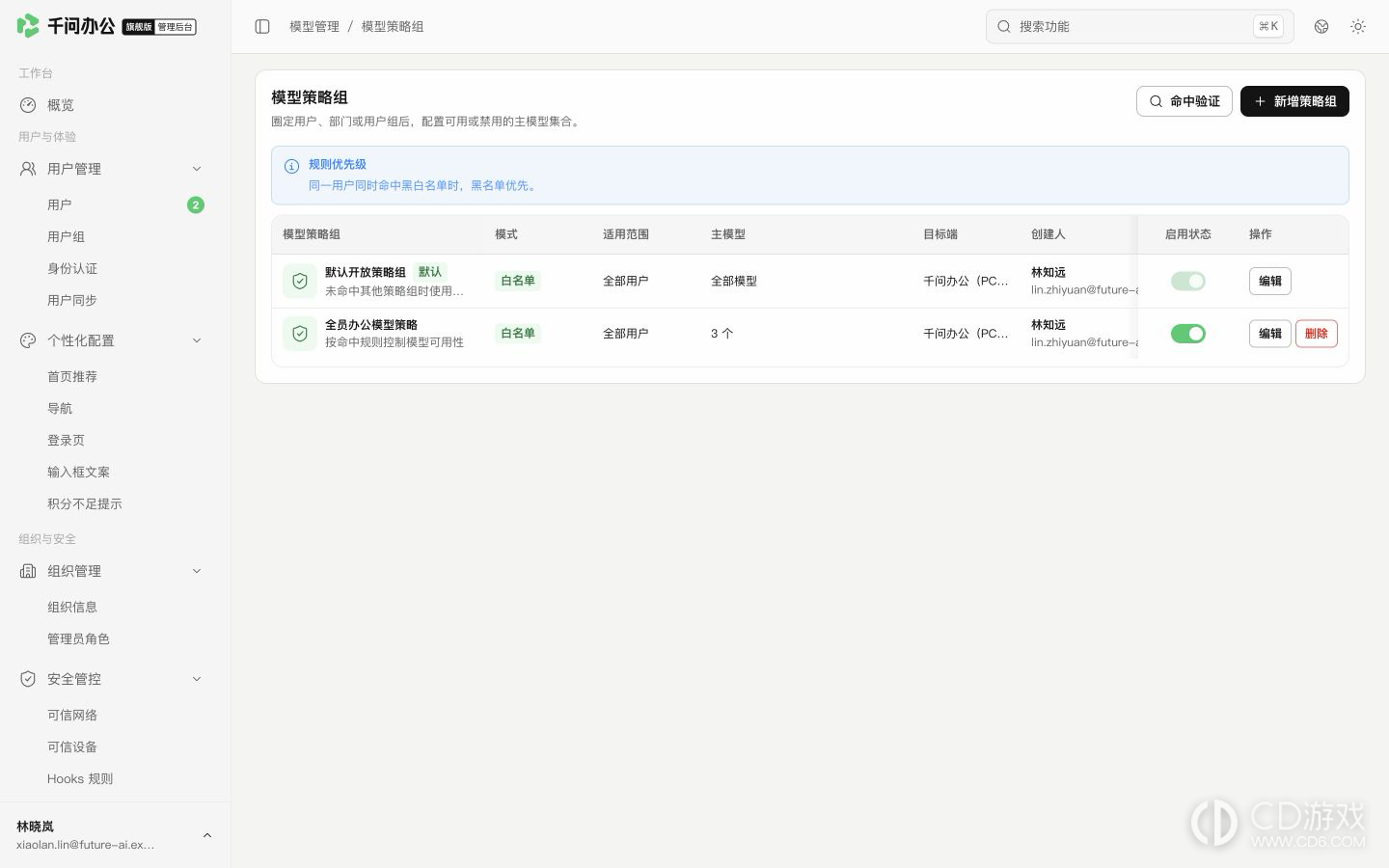Click shield icon of 全员办公模型策略 row

(x=300, y=333)
